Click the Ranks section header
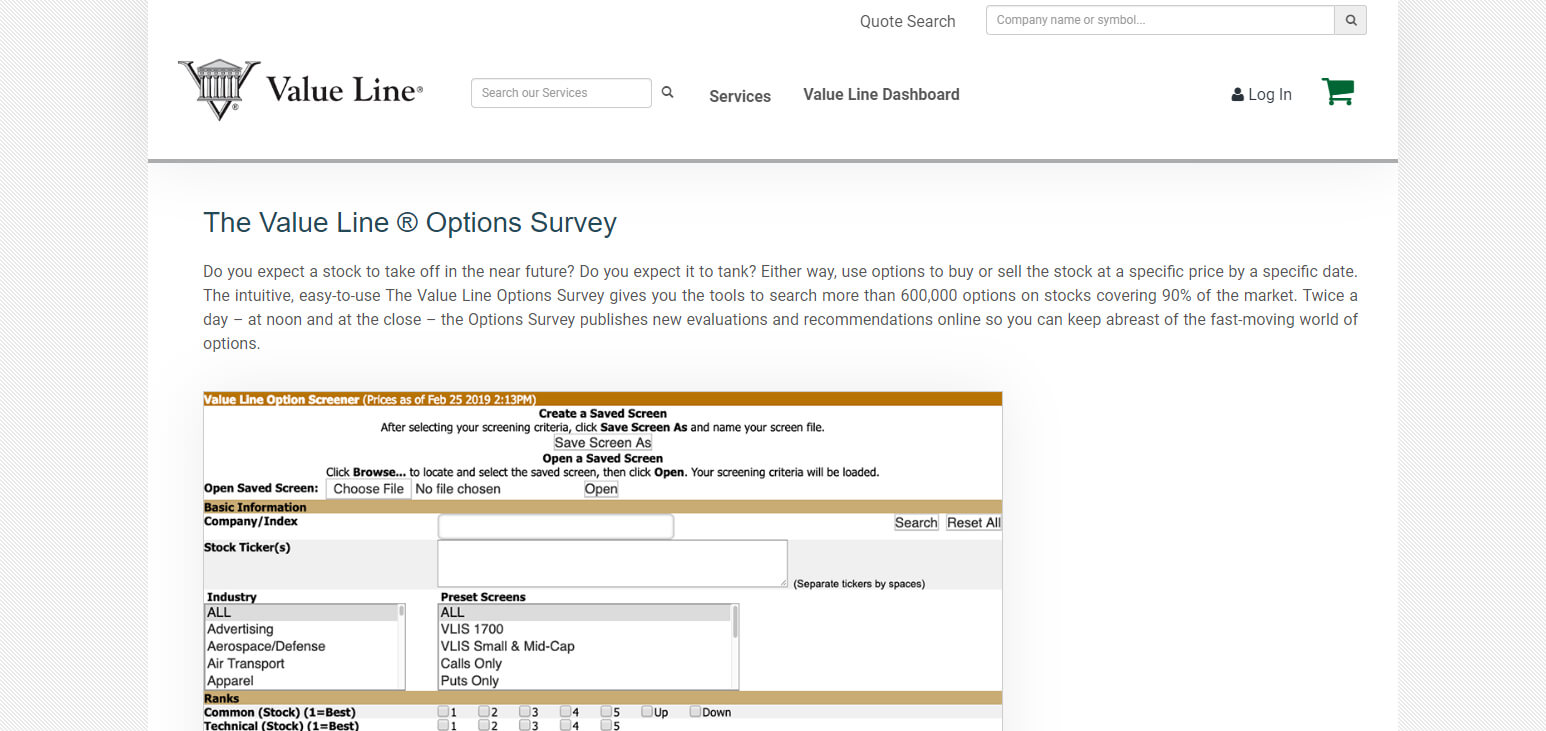 pos(602,698)
